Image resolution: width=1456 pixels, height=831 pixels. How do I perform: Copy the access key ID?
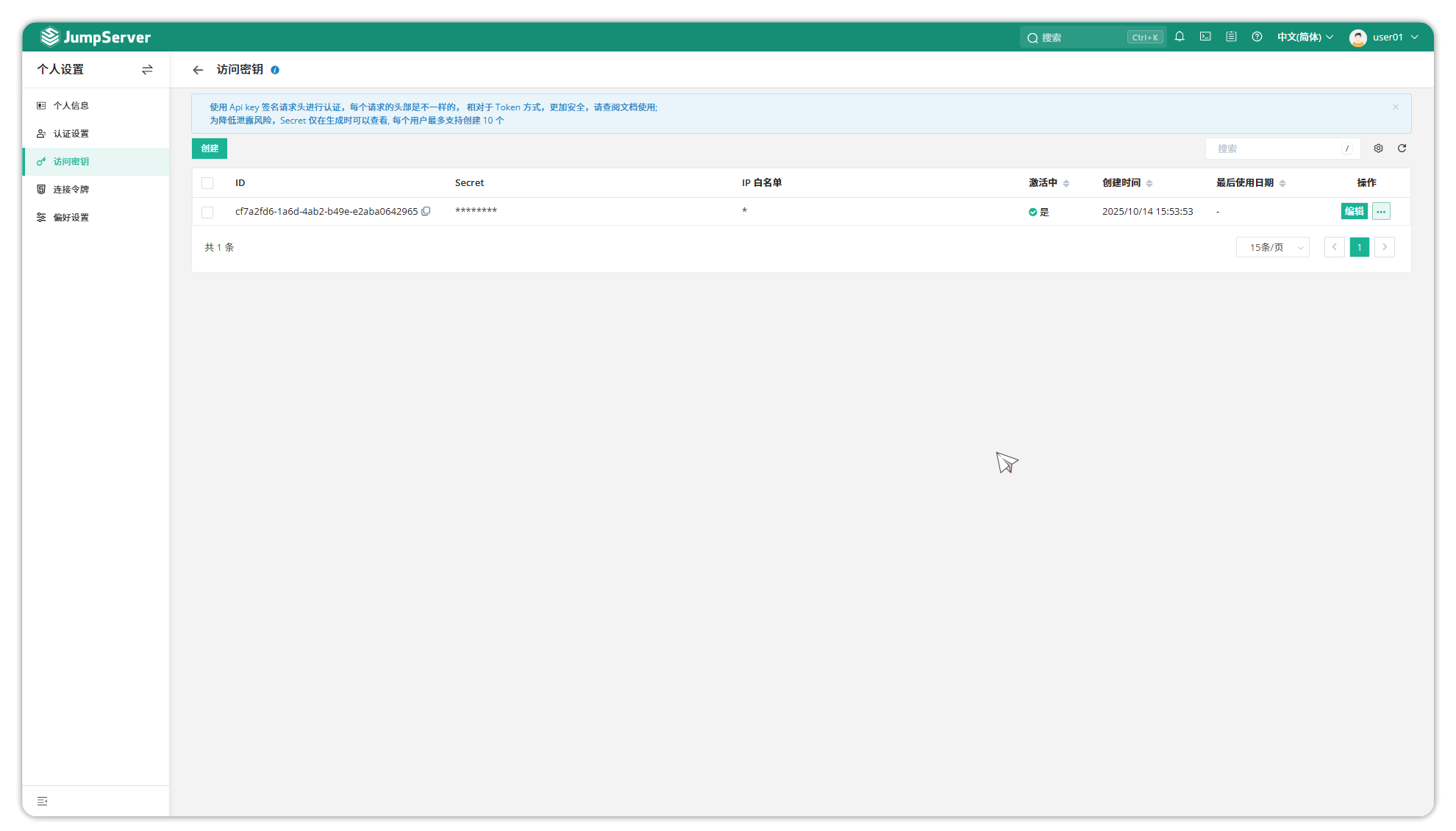[426, 211]
